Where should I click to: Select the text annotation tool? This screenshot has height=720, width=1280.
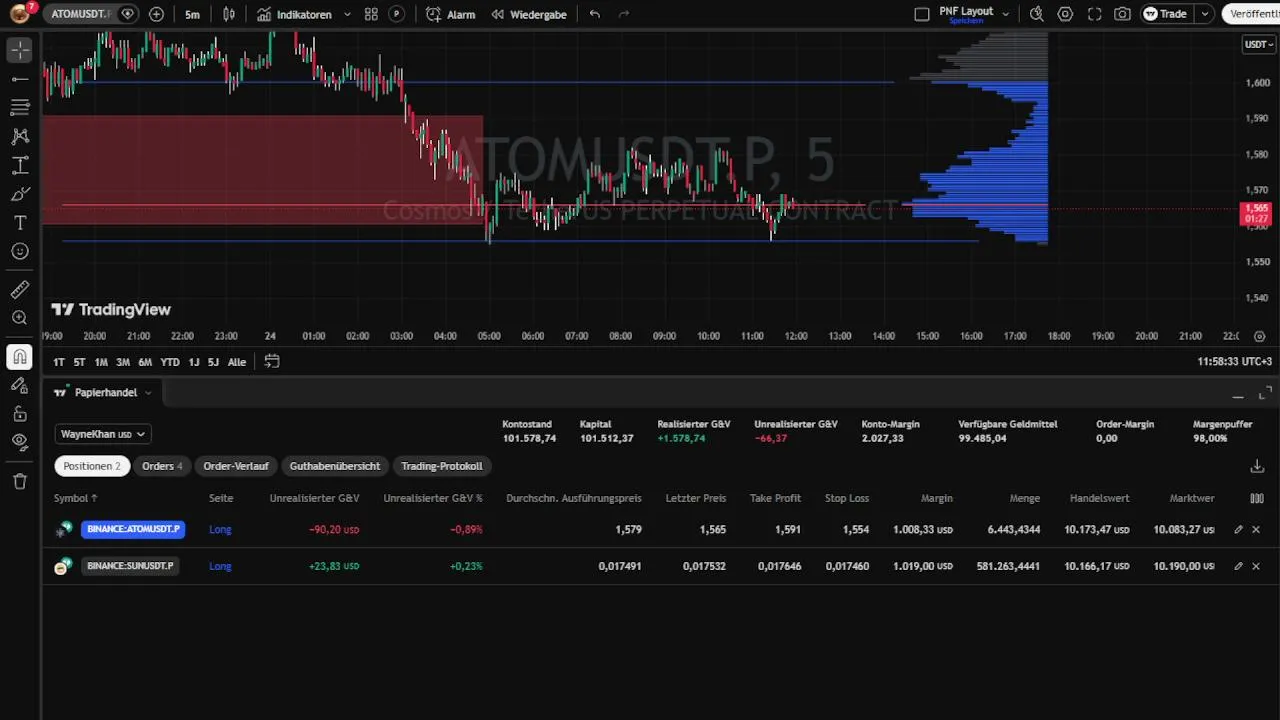pos(20,223)
